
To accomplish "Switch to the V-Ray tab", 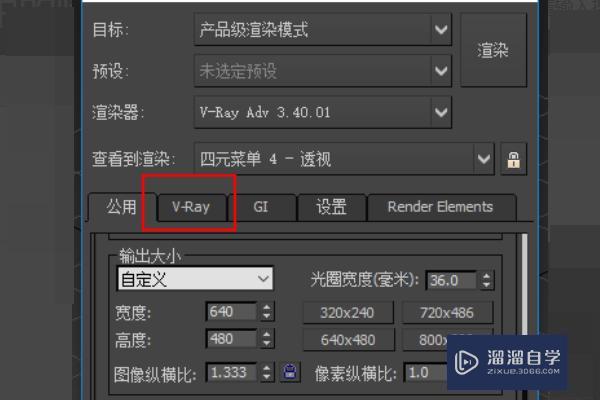I will coord(192,207).
